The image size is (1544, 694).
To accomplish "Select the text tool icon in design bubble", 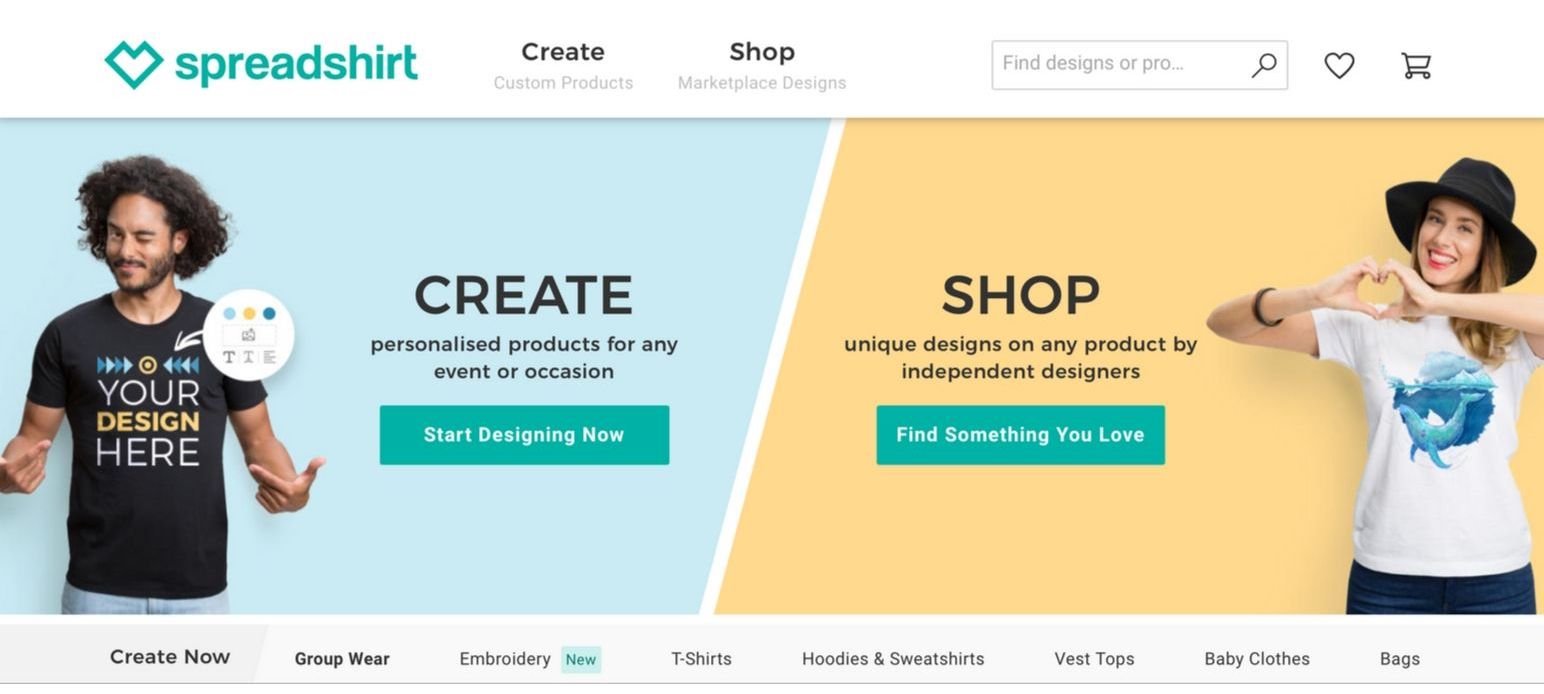I will point(229,357).
